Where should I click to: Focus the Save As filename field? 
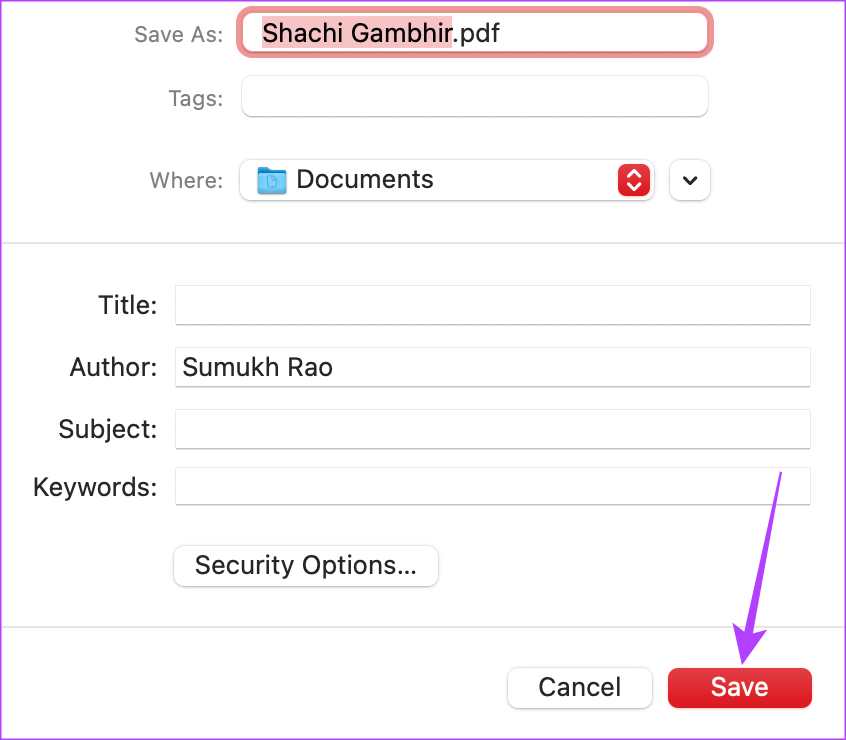tap(475, 32)
